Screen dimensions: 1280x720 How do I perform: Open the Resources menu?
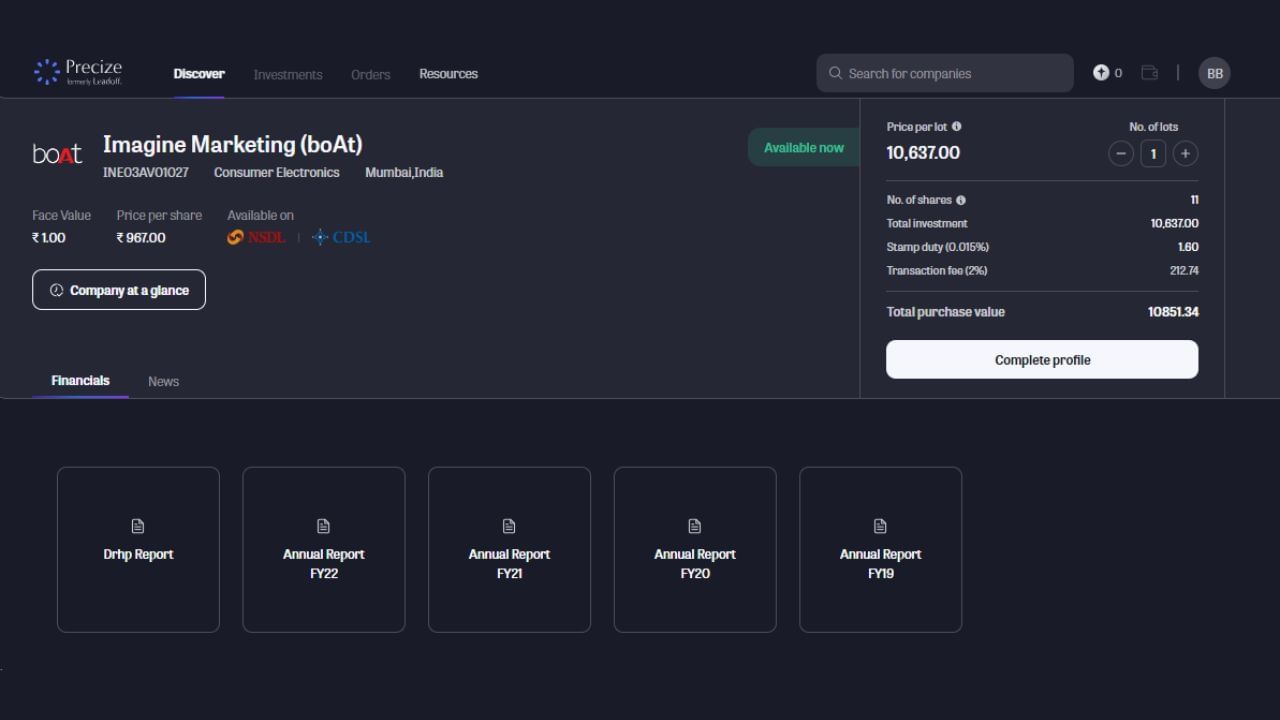(x=448, y=74)
